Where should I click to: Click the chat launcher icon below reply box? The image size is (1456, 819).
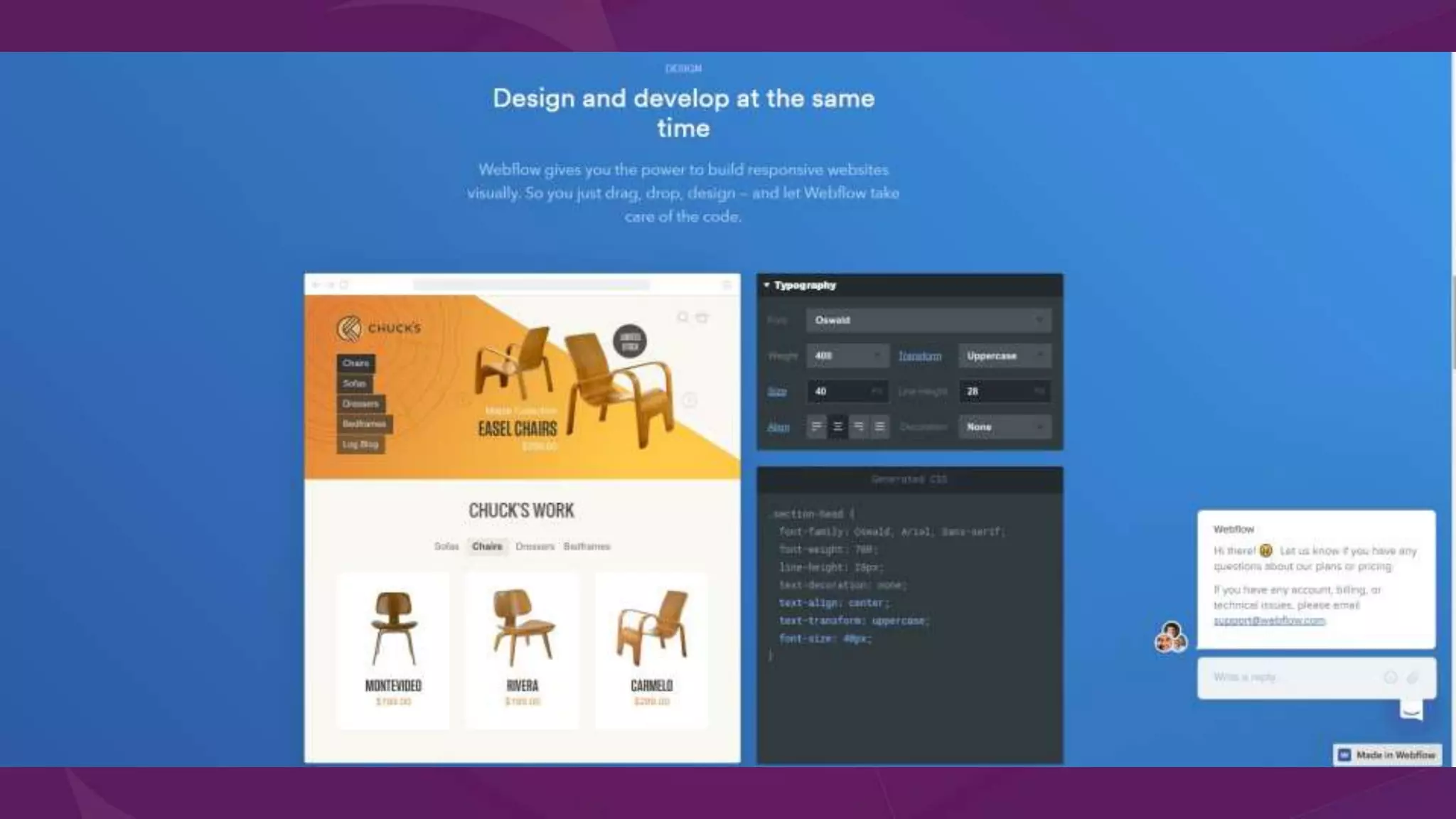click(x=1411, y=710)
